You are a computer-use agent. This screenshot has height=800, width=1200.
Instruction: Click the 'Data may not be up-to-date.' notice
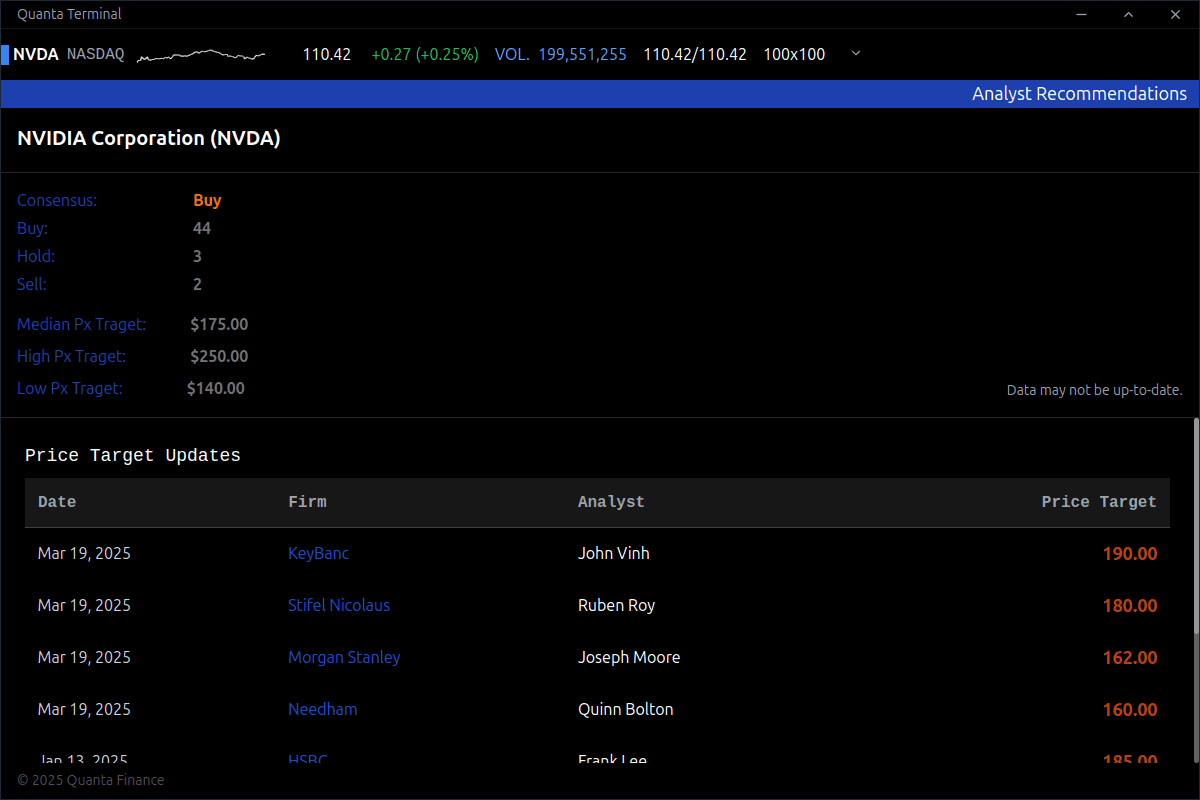click(x=1095, y=390)
